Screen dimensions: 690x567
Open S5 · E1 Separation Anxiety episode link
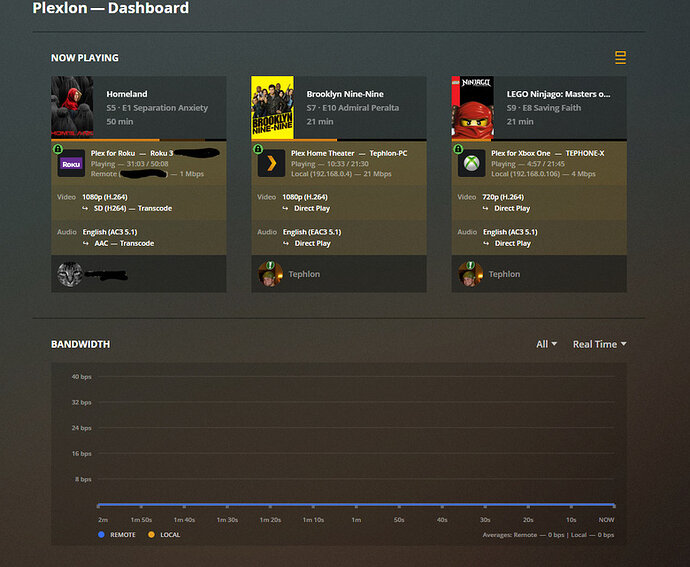click(x=157, y=108)
